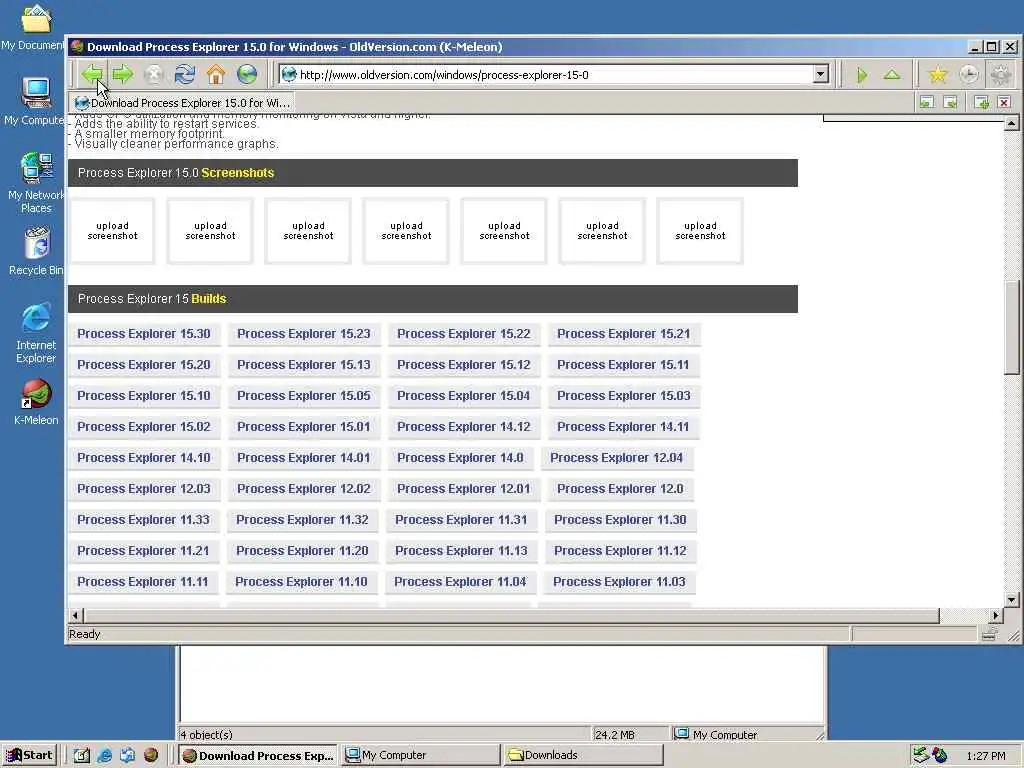Click the green Up triangle icon
This screenshot has width=1024, height=768.
pos(892,74)
